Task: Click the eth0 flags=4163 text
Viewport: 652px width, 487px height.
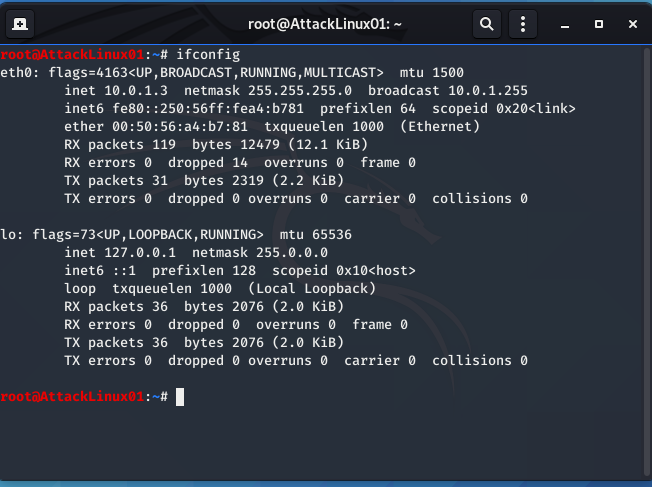Action: click(88, 72)
